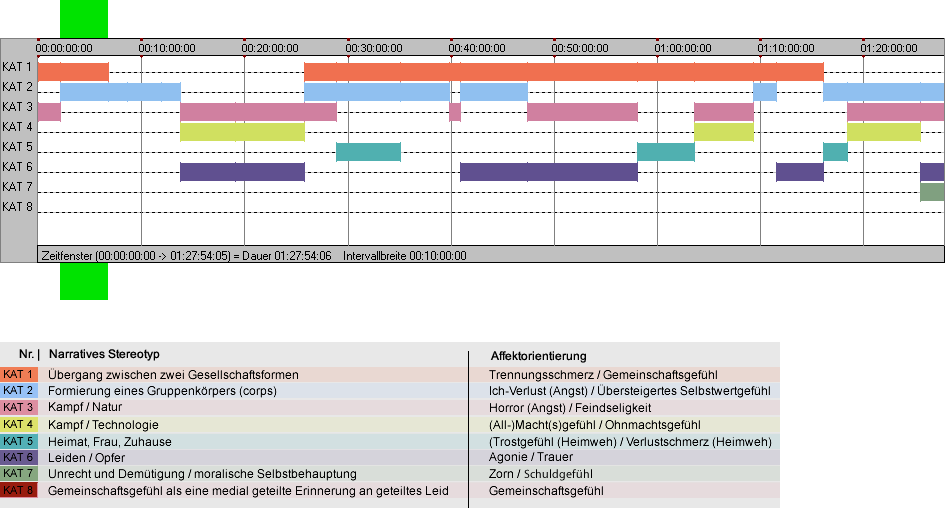Click the KAT 3 timeline row label
The width and height of the screenshot is (945, 530).
click(17, 107)
